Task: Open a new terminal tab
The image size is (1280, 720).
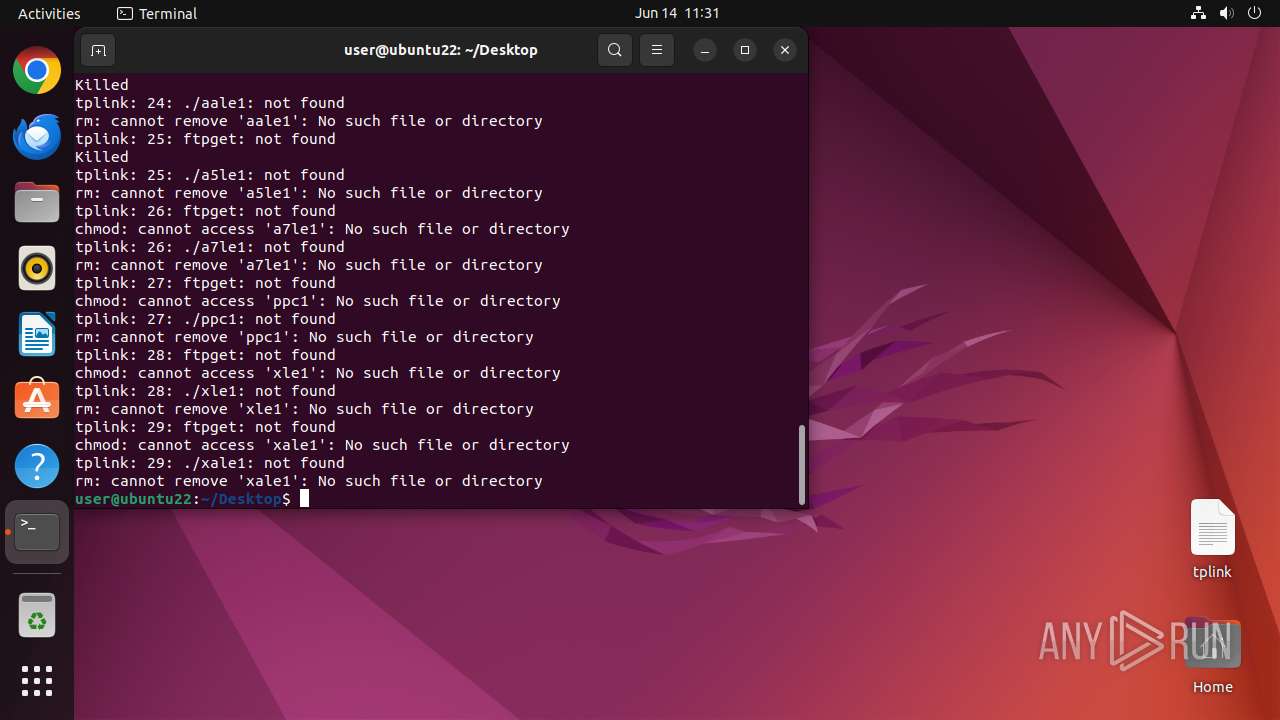Action: 98,50
